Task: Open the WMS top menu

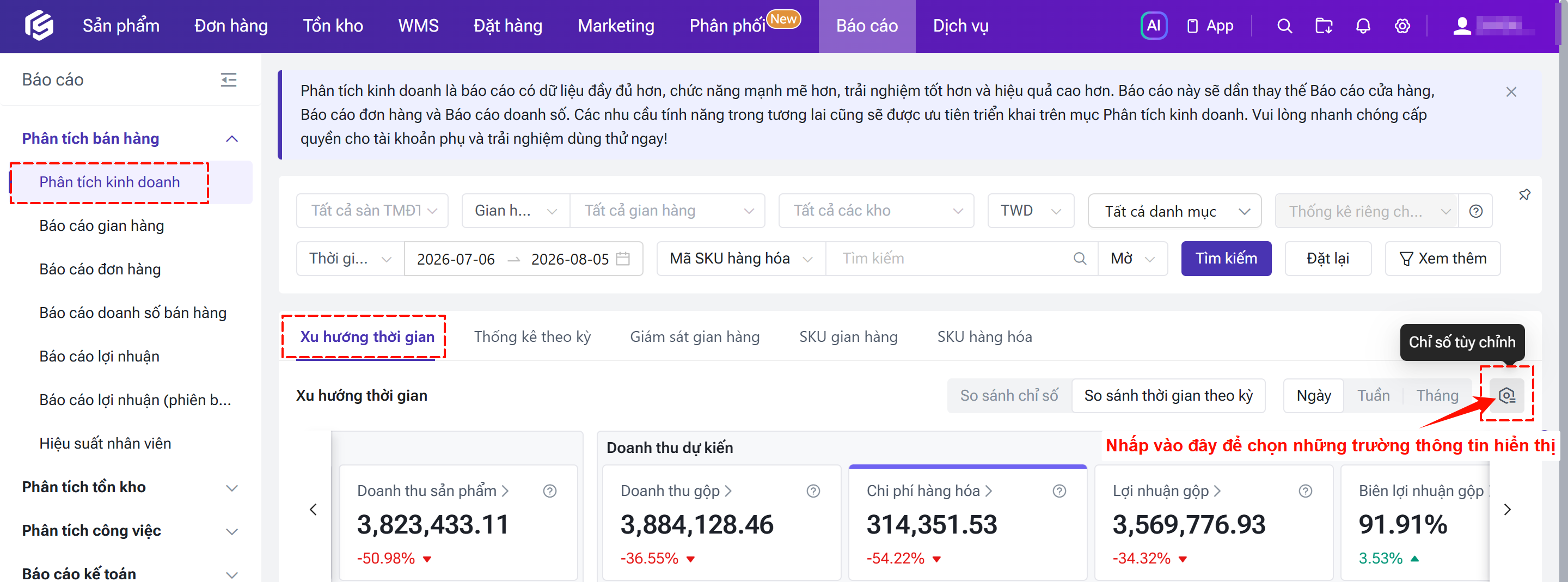Action: click(x=418, y=26)
